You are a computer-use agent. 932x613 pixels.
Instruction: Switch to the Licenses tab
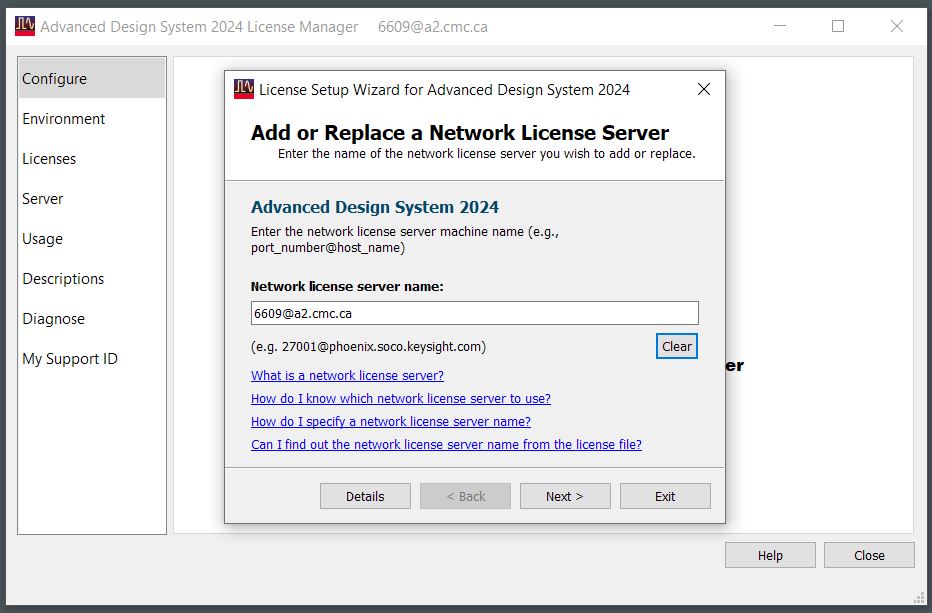[92, 159]
